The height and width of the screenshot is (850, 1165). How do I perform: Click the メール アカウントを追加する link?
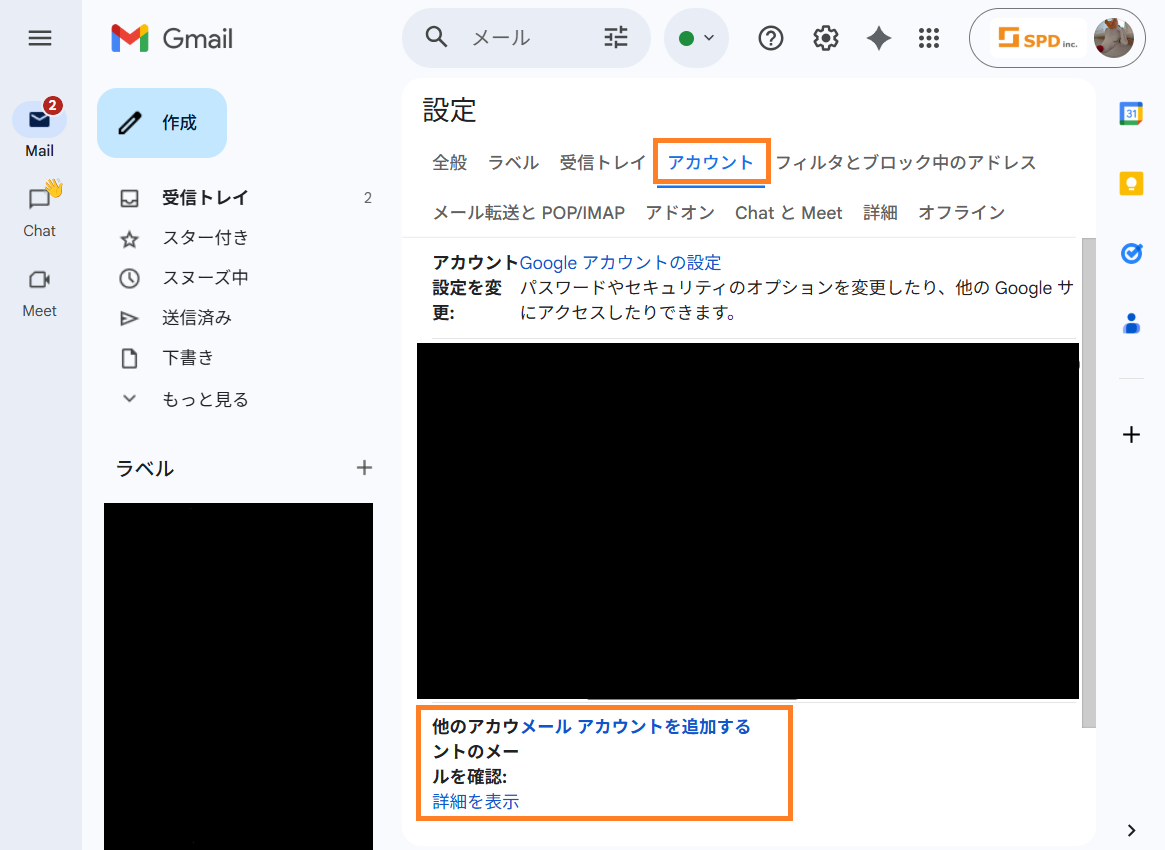(636, 726)
